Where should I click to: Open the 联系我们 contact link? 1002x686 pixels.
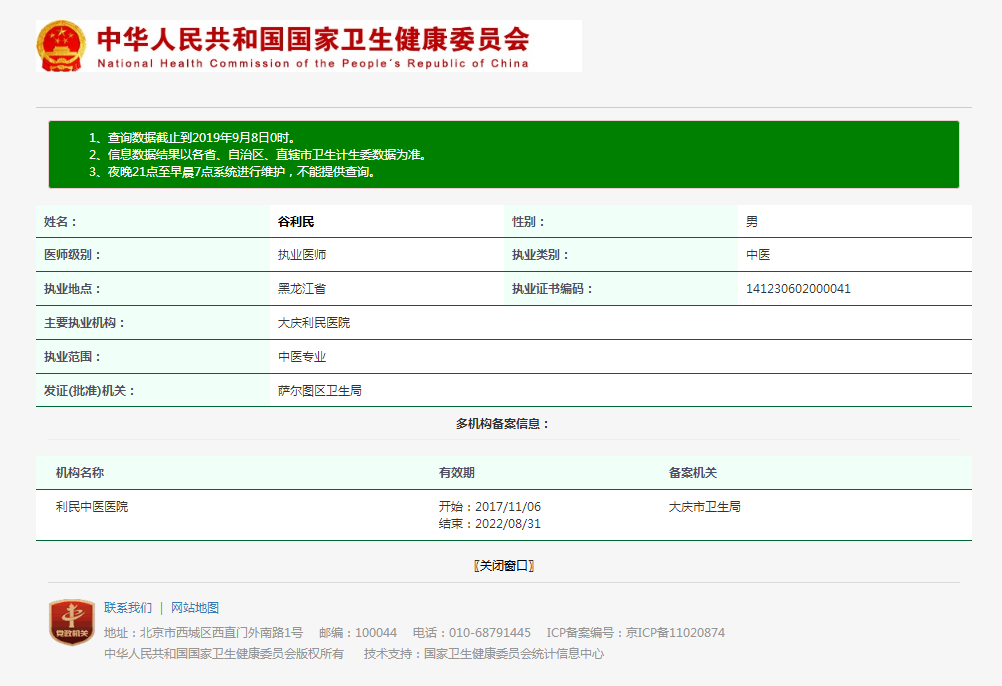[128, 607]
